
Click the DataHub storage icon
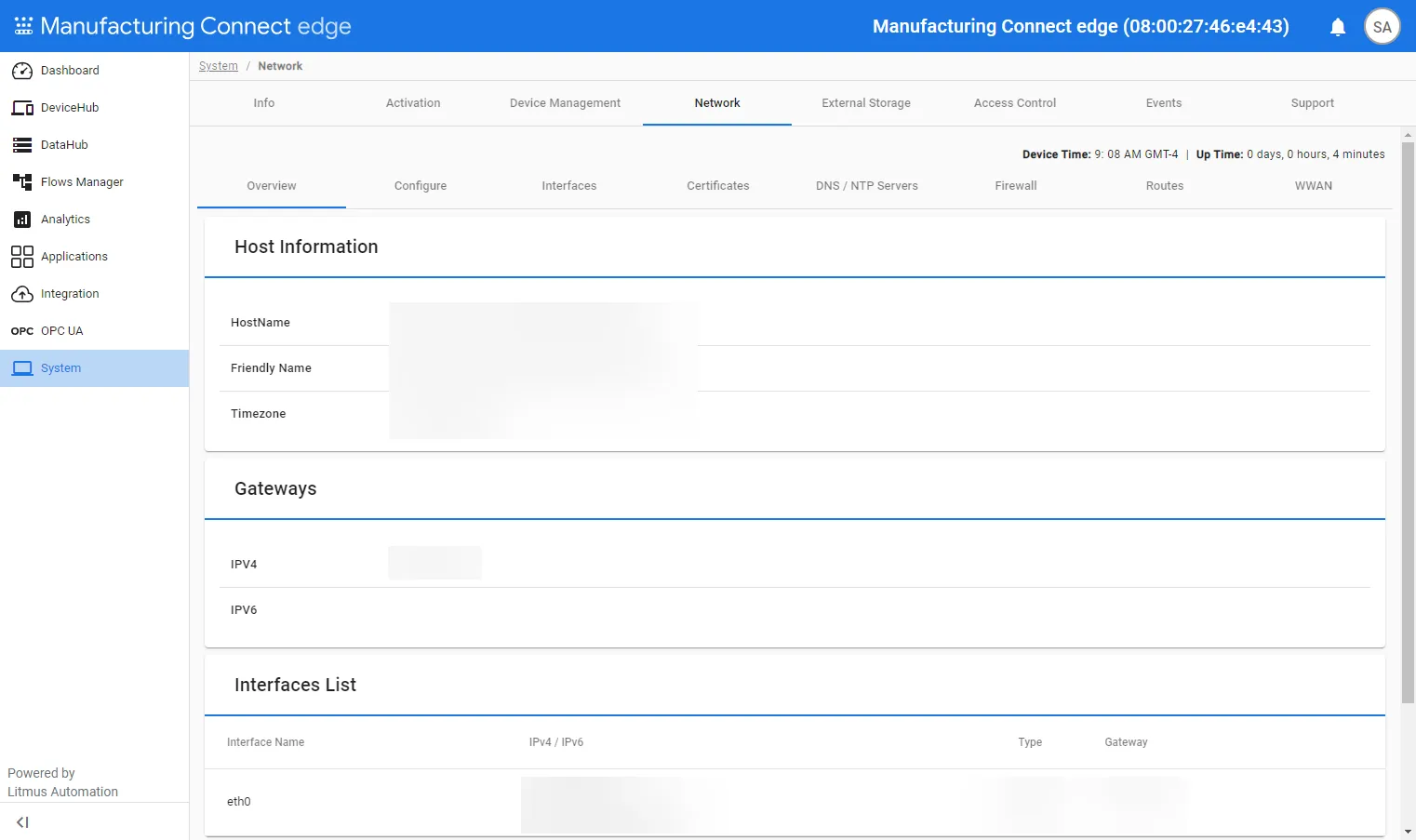(x=22, y=145)
